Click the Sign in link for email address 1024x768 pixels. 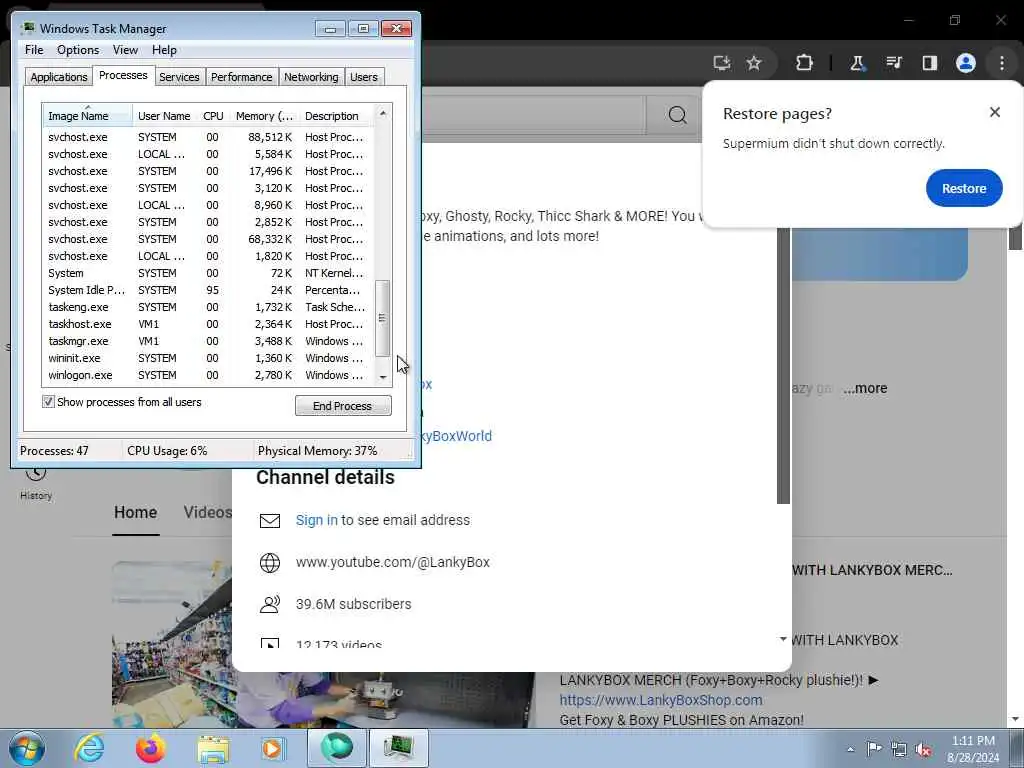[x=316, y=520]
